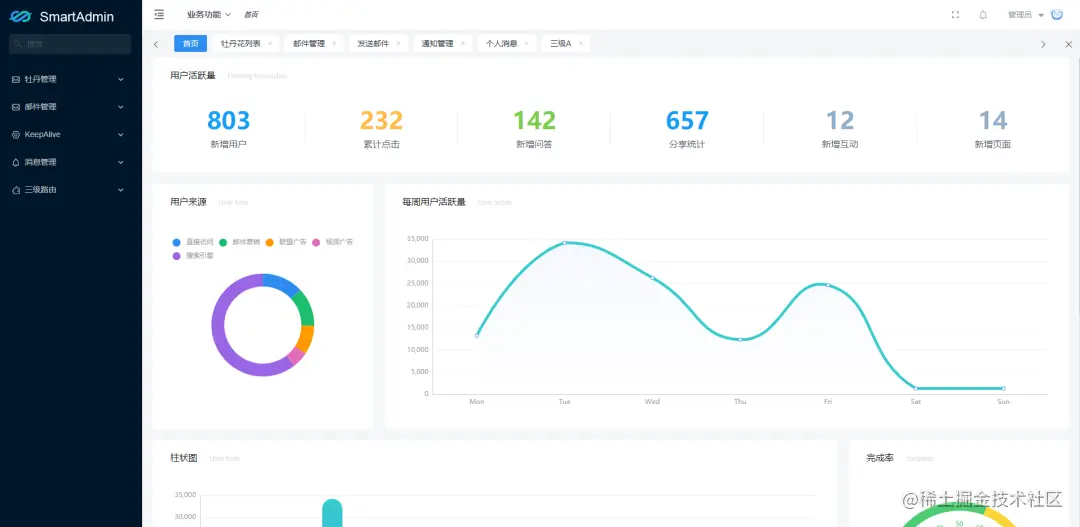Click the 首页 breadcrumb link

coord(251,14)
